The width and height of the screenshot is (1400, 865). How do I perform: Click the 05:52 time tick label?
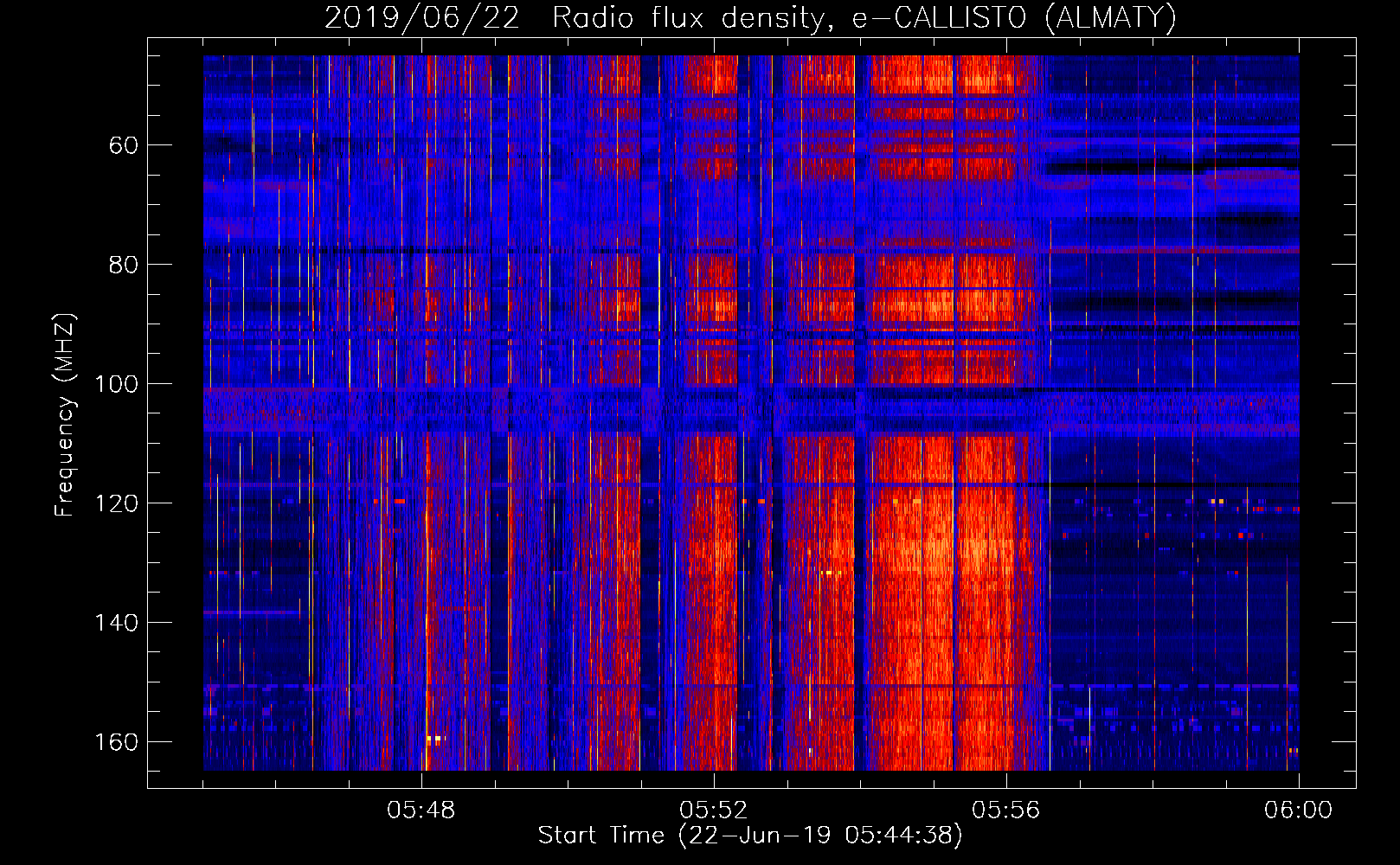(714, 811)
